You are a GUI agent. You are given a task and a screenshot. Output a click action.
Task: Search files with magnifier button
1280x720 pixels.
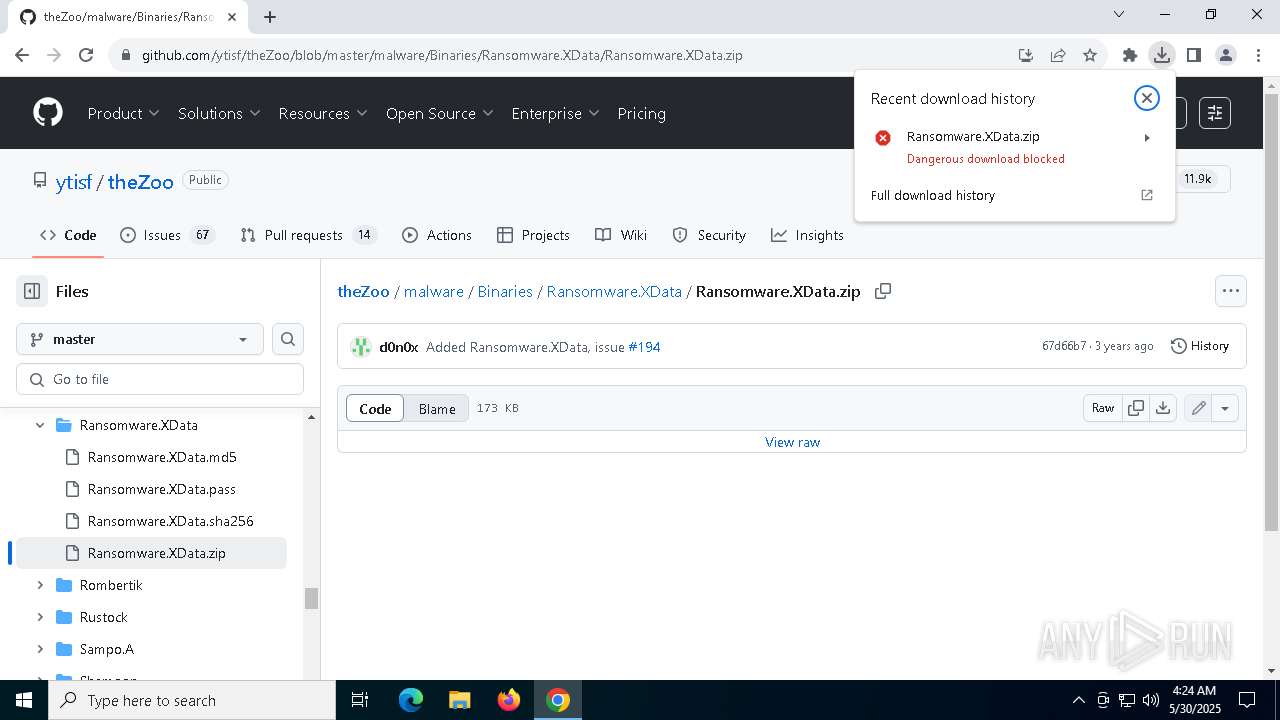[288, 339]
